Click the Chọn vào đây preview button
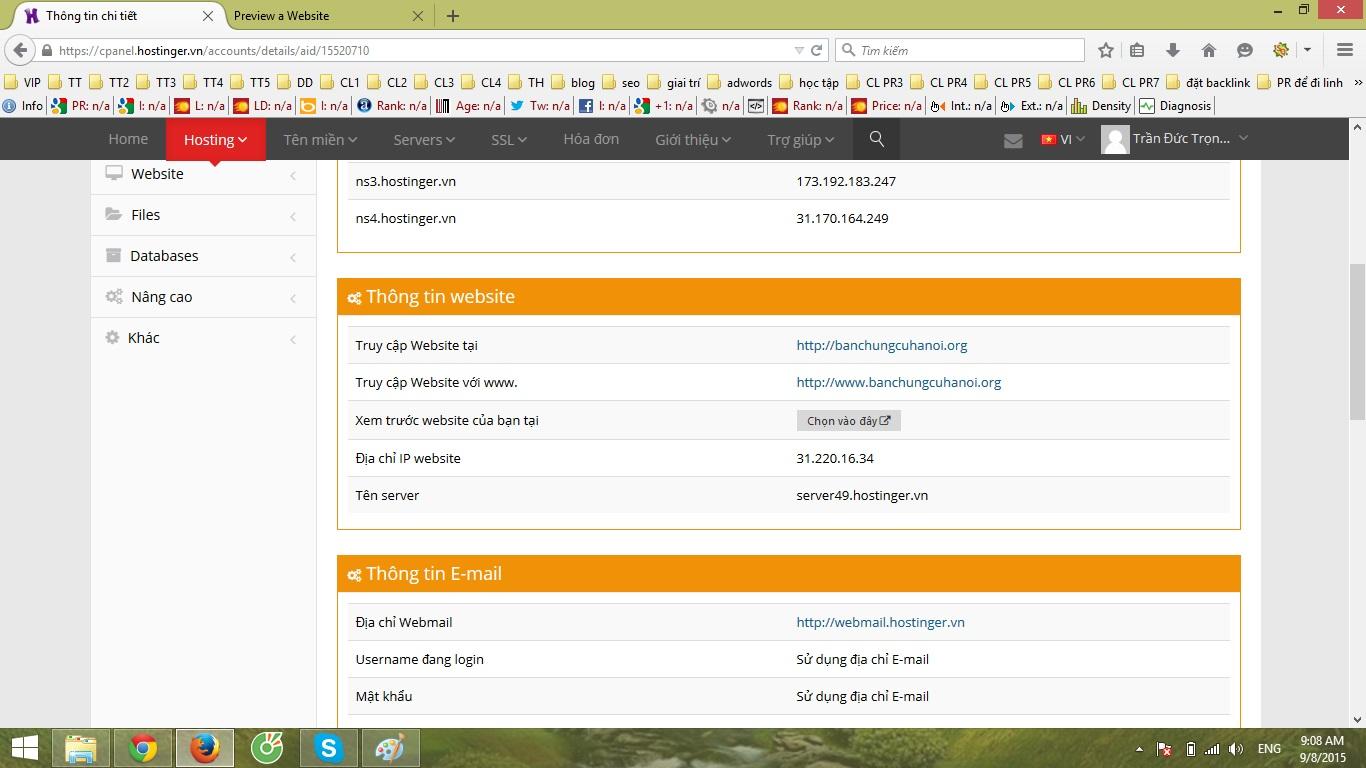Screen dimensions: 1366x768 849,421
